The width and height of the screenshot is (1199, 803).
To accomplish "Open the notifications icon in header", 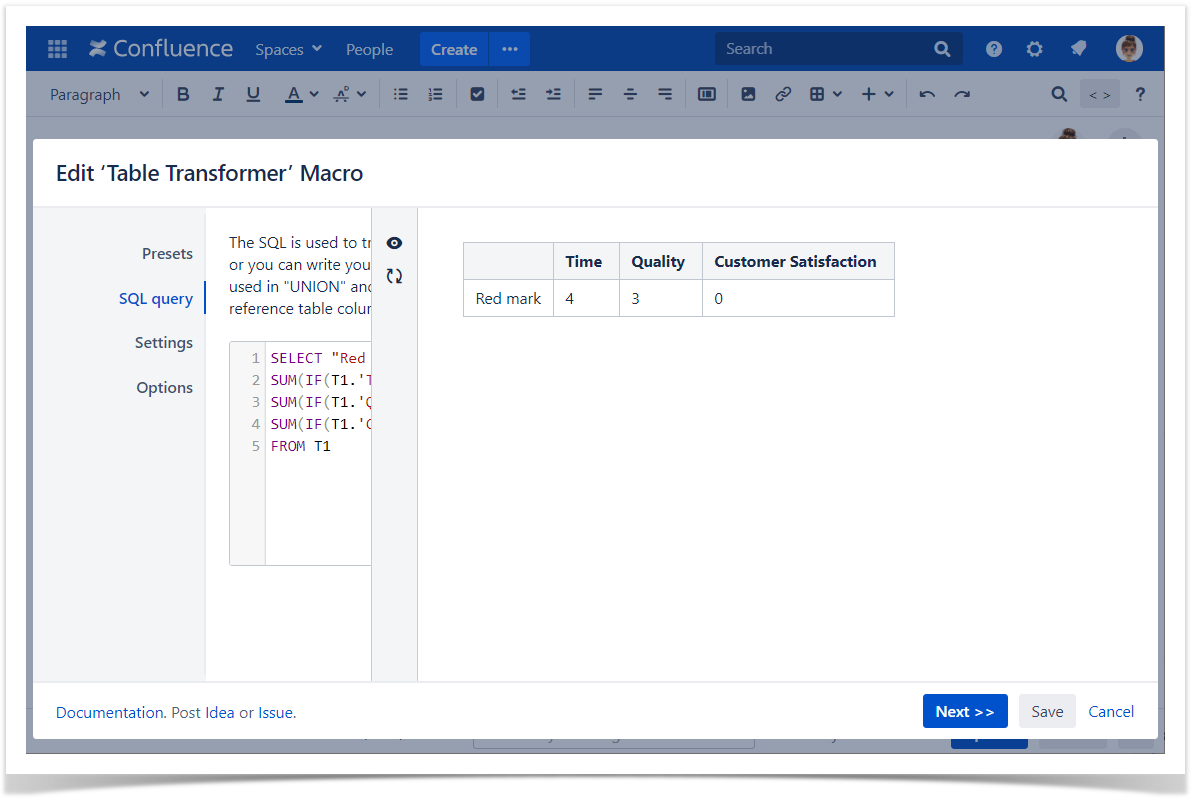I will pyautogui.click(x=1078, y=49).
